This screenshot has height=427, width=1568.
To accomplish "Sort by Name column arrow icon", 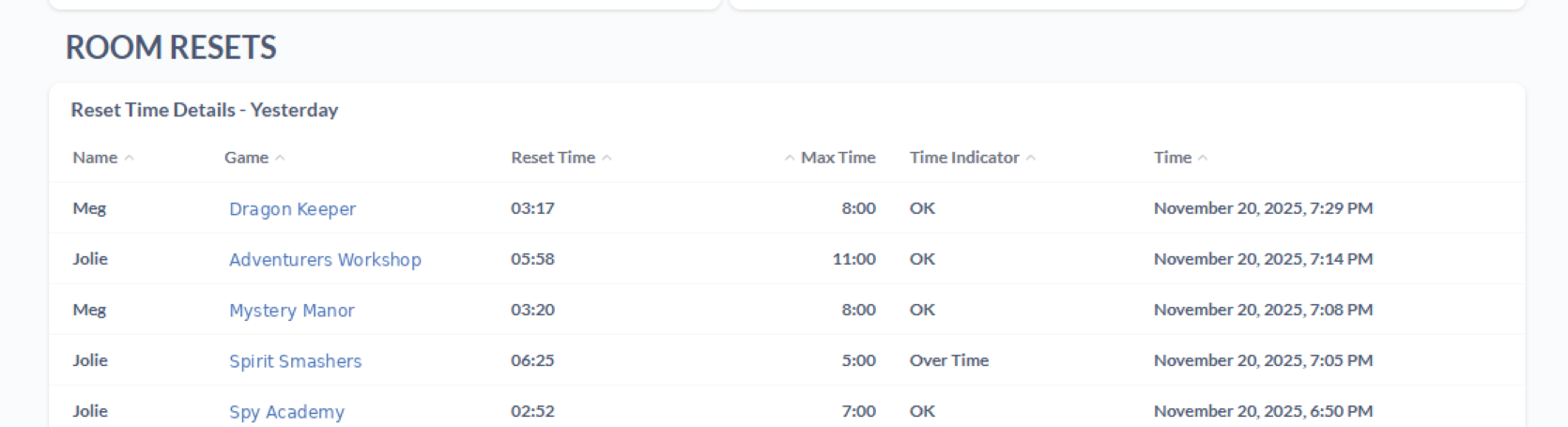I will 130,159.
